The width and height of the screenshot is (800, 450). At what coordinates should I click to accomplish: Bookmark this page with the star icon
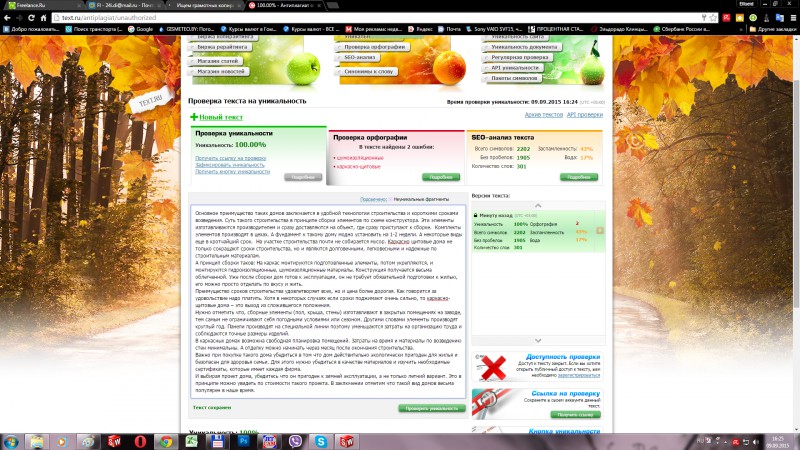(713, 18)
